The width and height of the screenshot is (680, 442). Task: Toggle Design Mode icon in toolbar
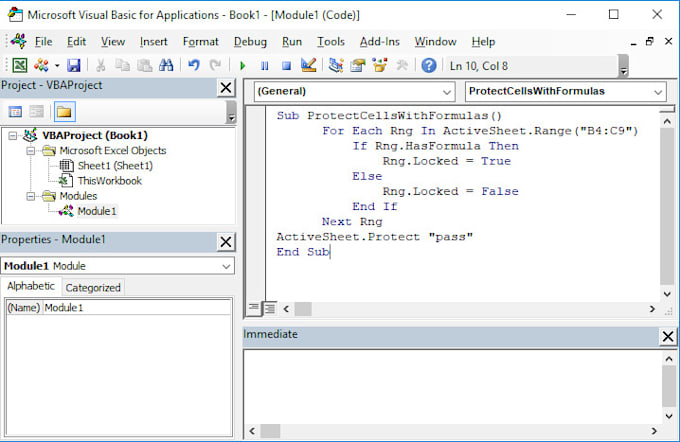click(x=308, y=66)
